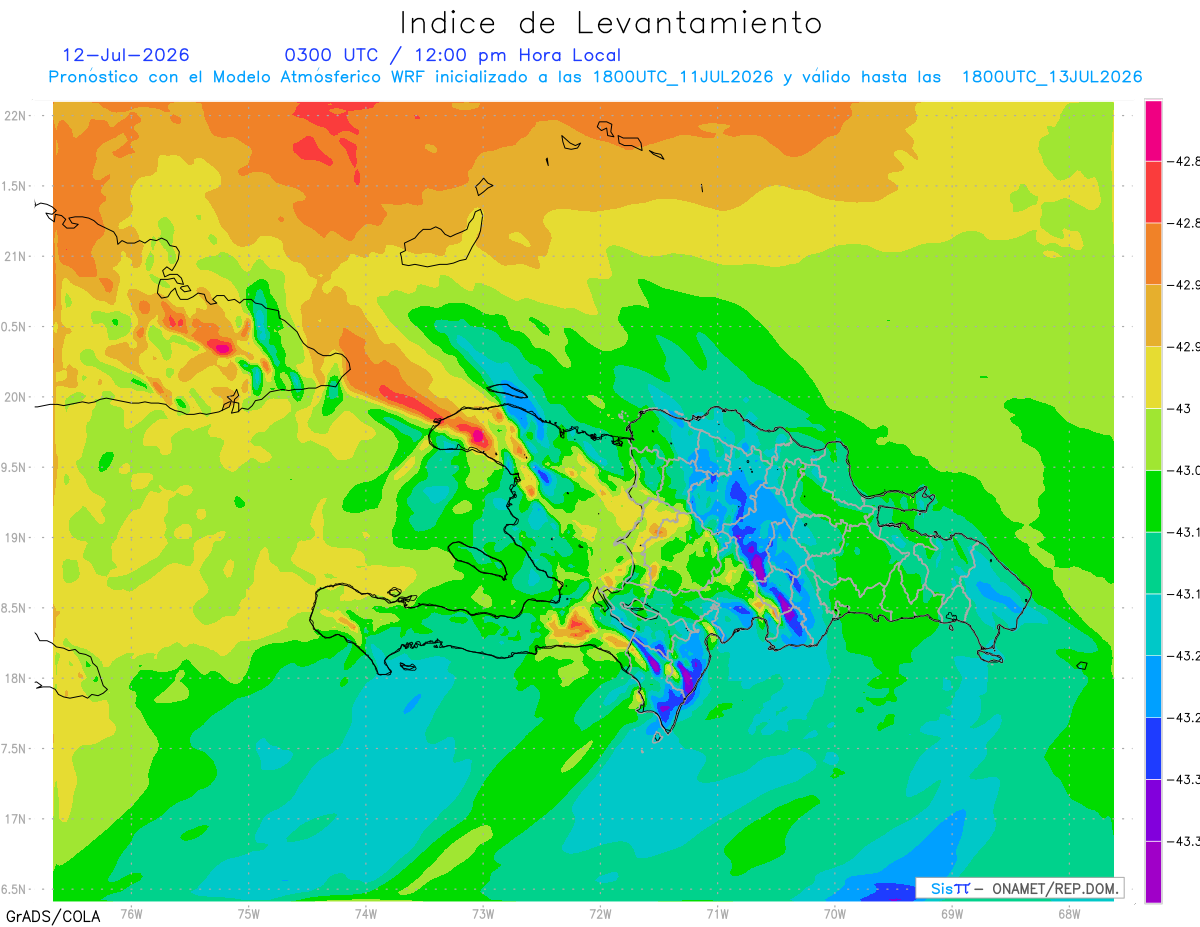Select the '68W' longitude label

point(1069,912)
